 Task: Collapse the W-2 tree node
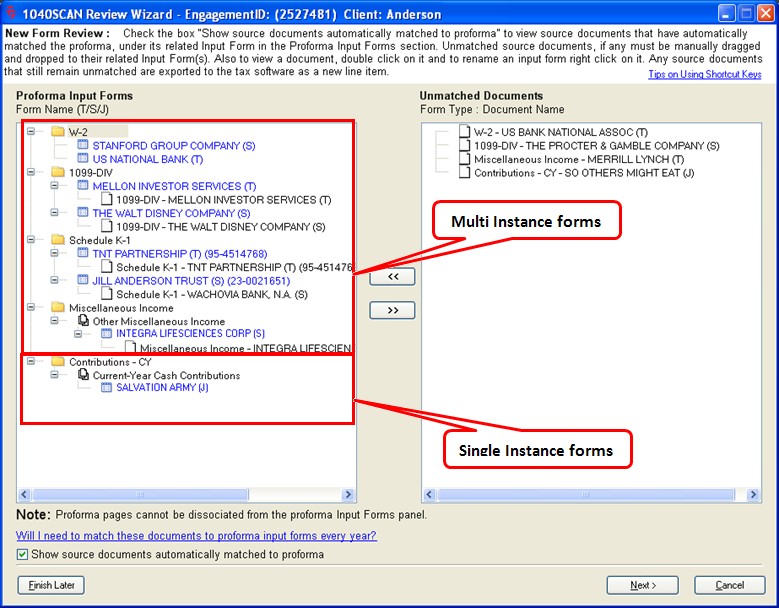[31, 132]
